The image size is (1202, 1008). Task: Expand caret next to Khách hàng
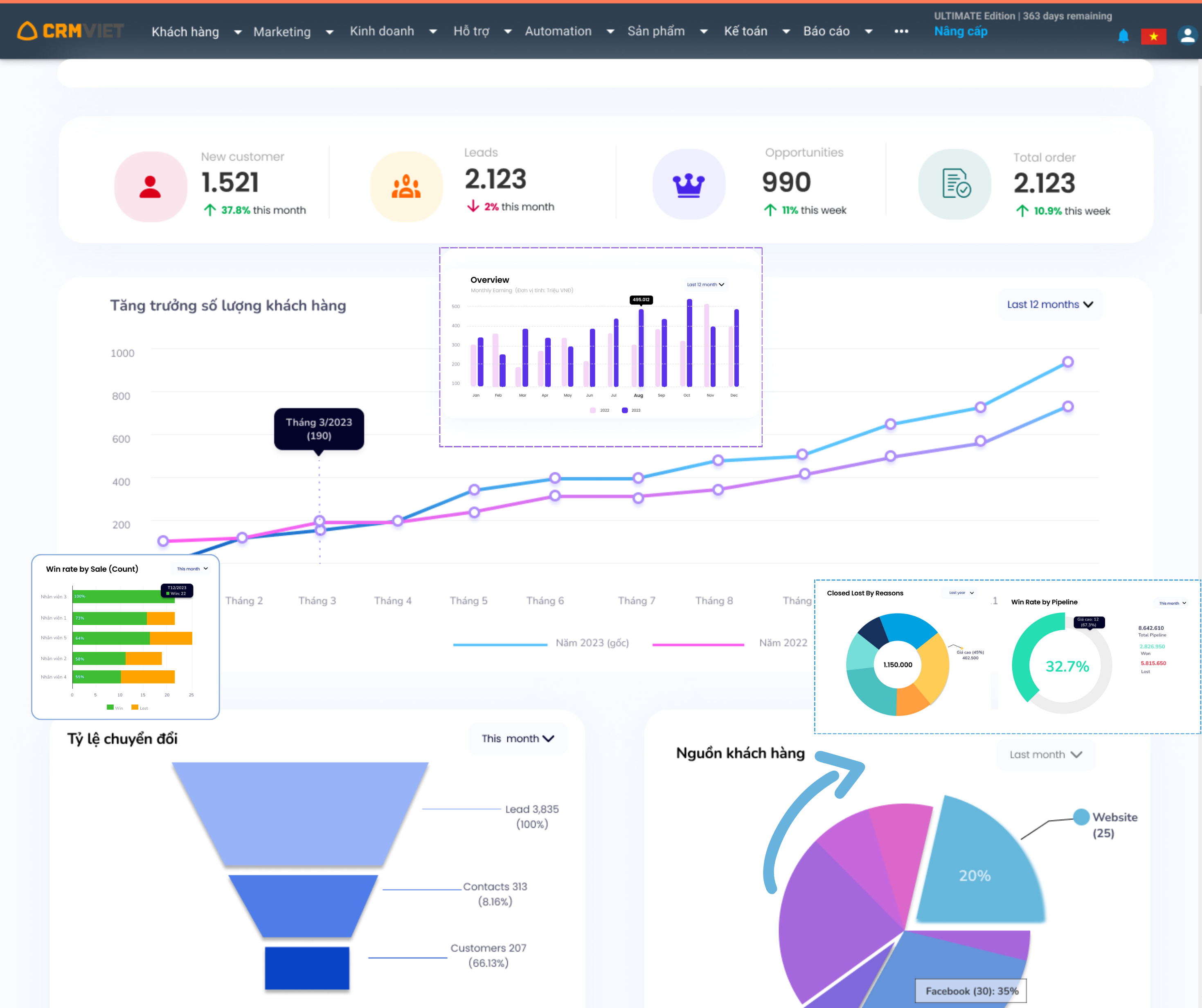pyautogui.click(x=238, y=32)
